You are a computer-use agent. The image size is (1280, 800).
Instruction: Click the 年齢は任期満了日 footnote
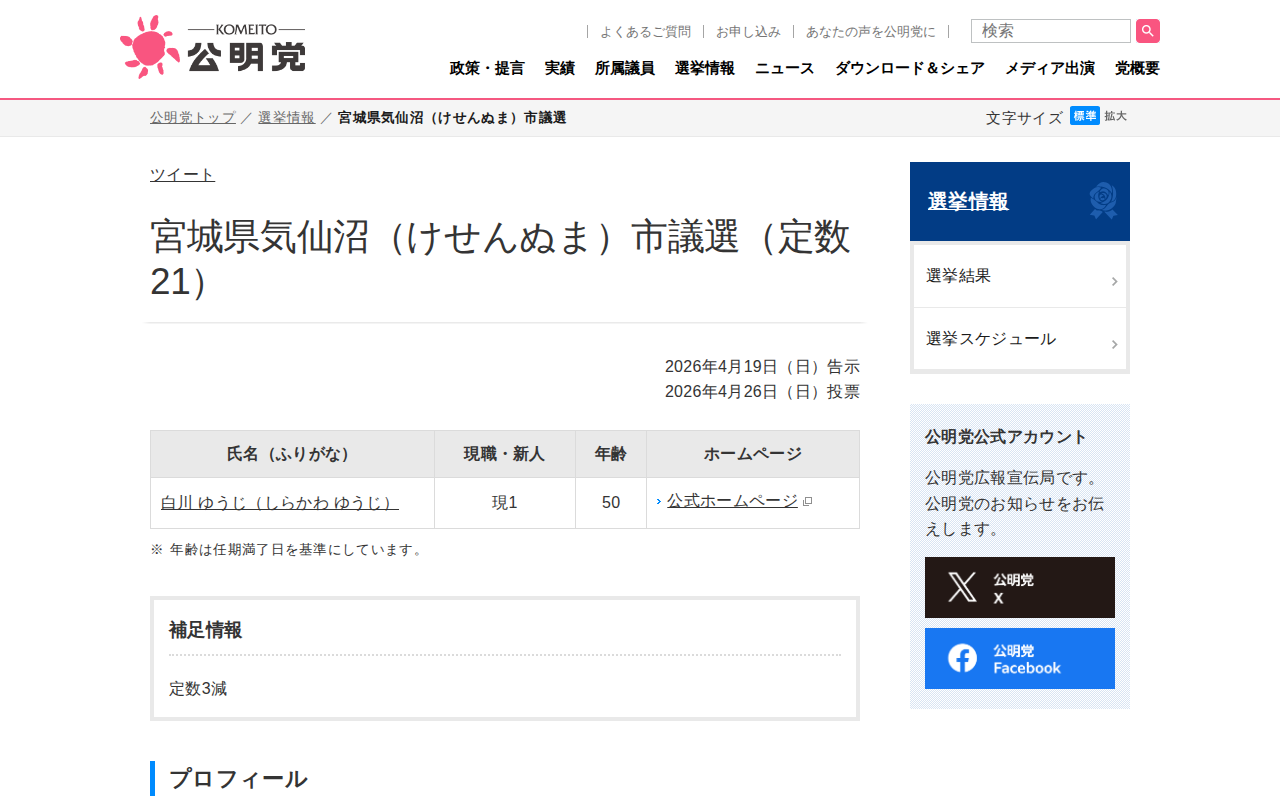[x=287, y=550]
